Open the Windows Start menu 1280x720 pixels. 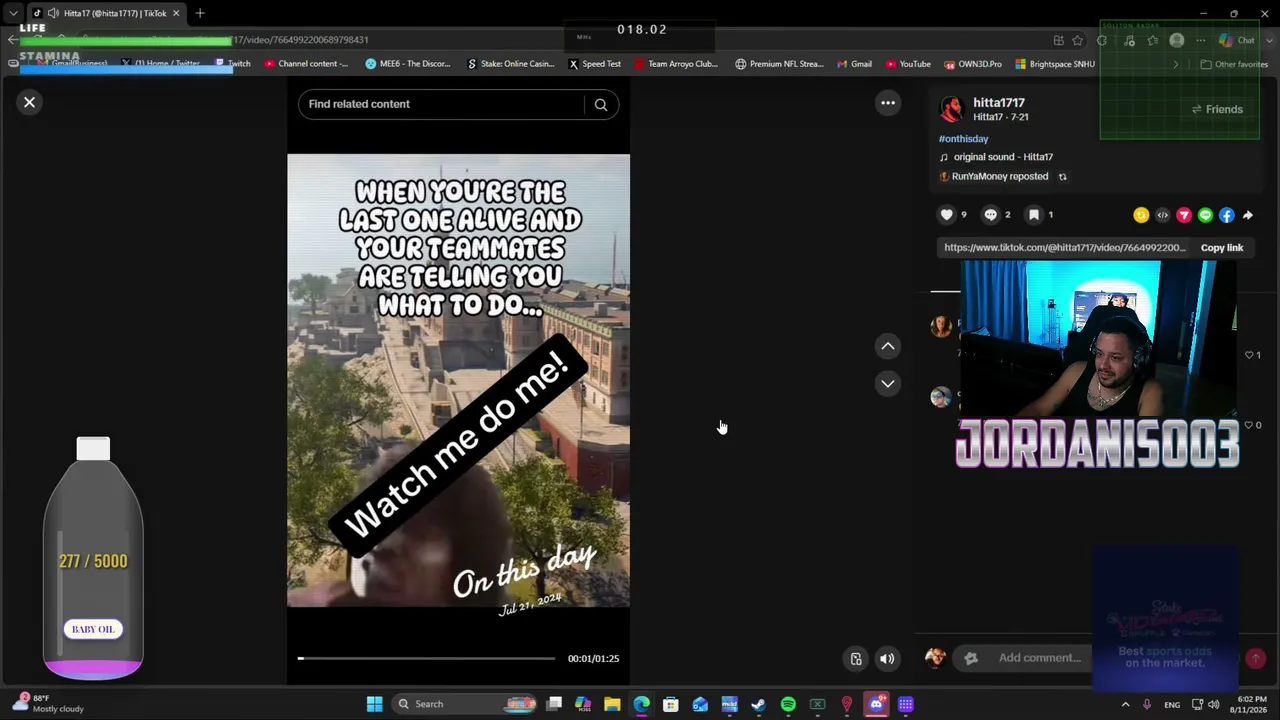coord(374,704)
